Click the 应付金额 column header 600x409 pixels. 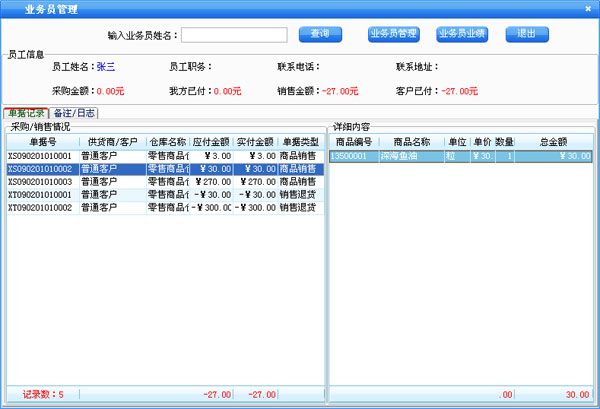211,143
